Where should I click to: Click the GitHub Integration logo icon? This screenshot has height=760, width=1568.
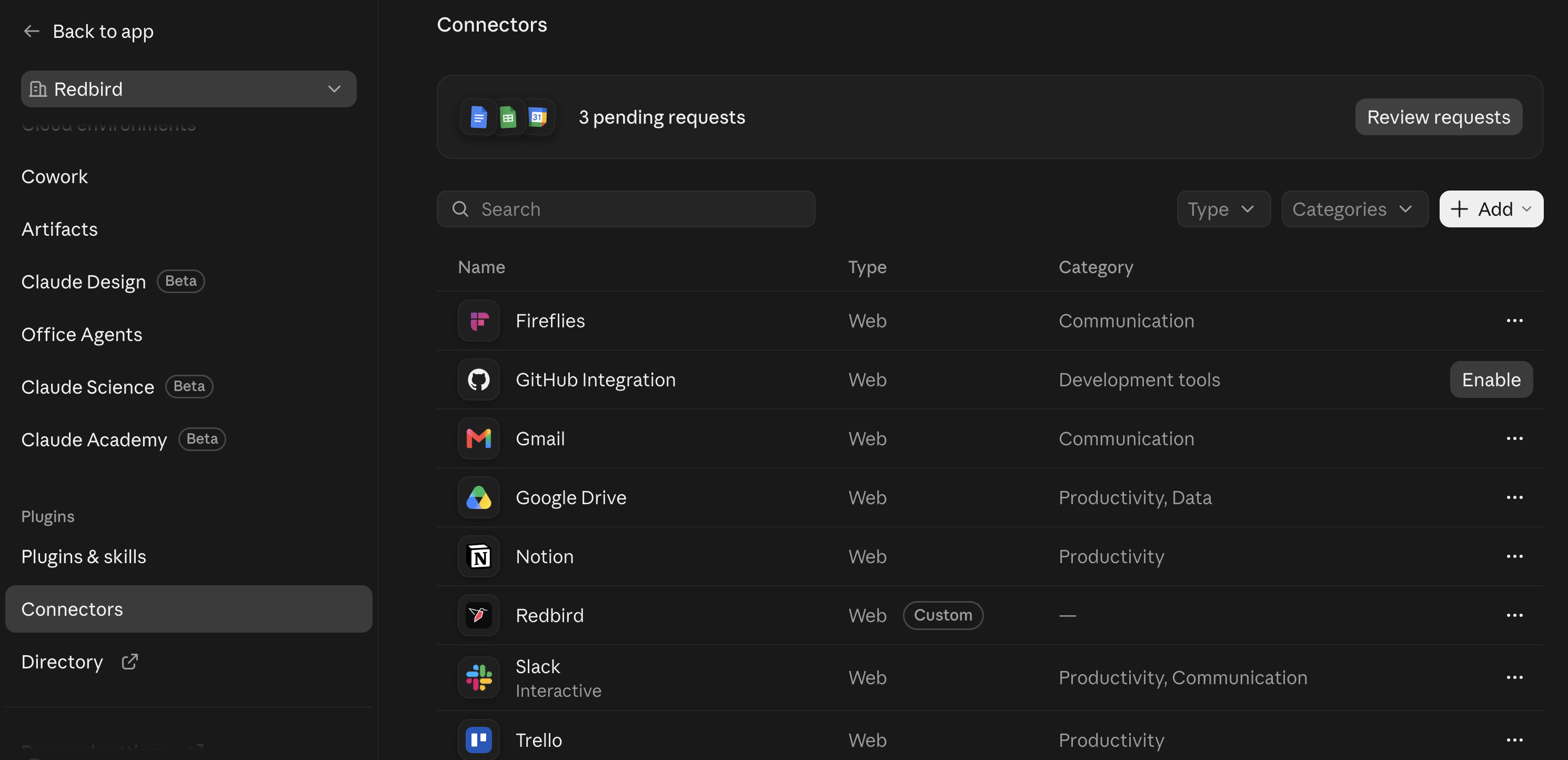tap(478, 379)
